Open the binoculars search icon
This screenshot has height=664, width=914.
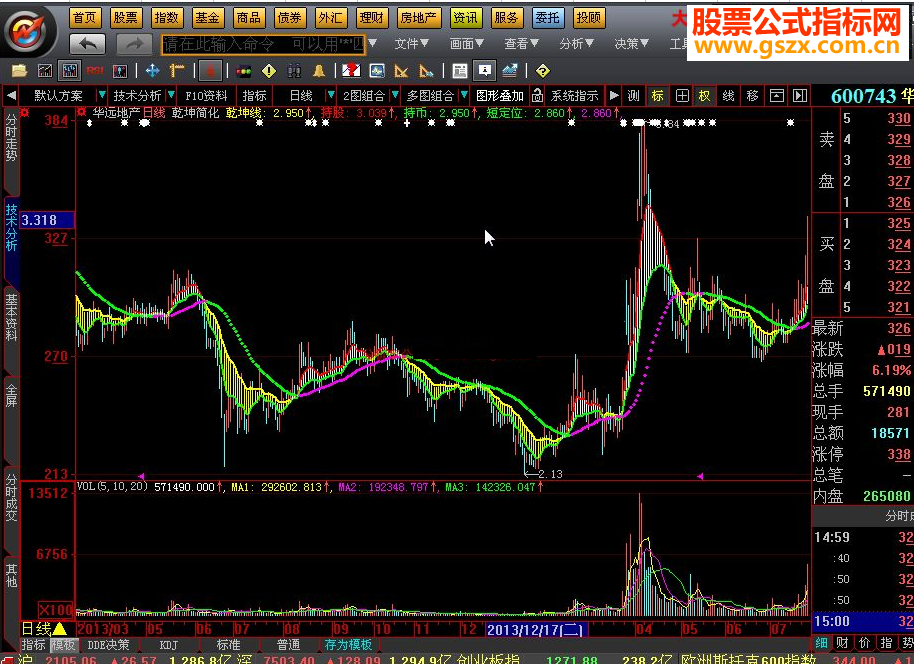tap(294, 70)
